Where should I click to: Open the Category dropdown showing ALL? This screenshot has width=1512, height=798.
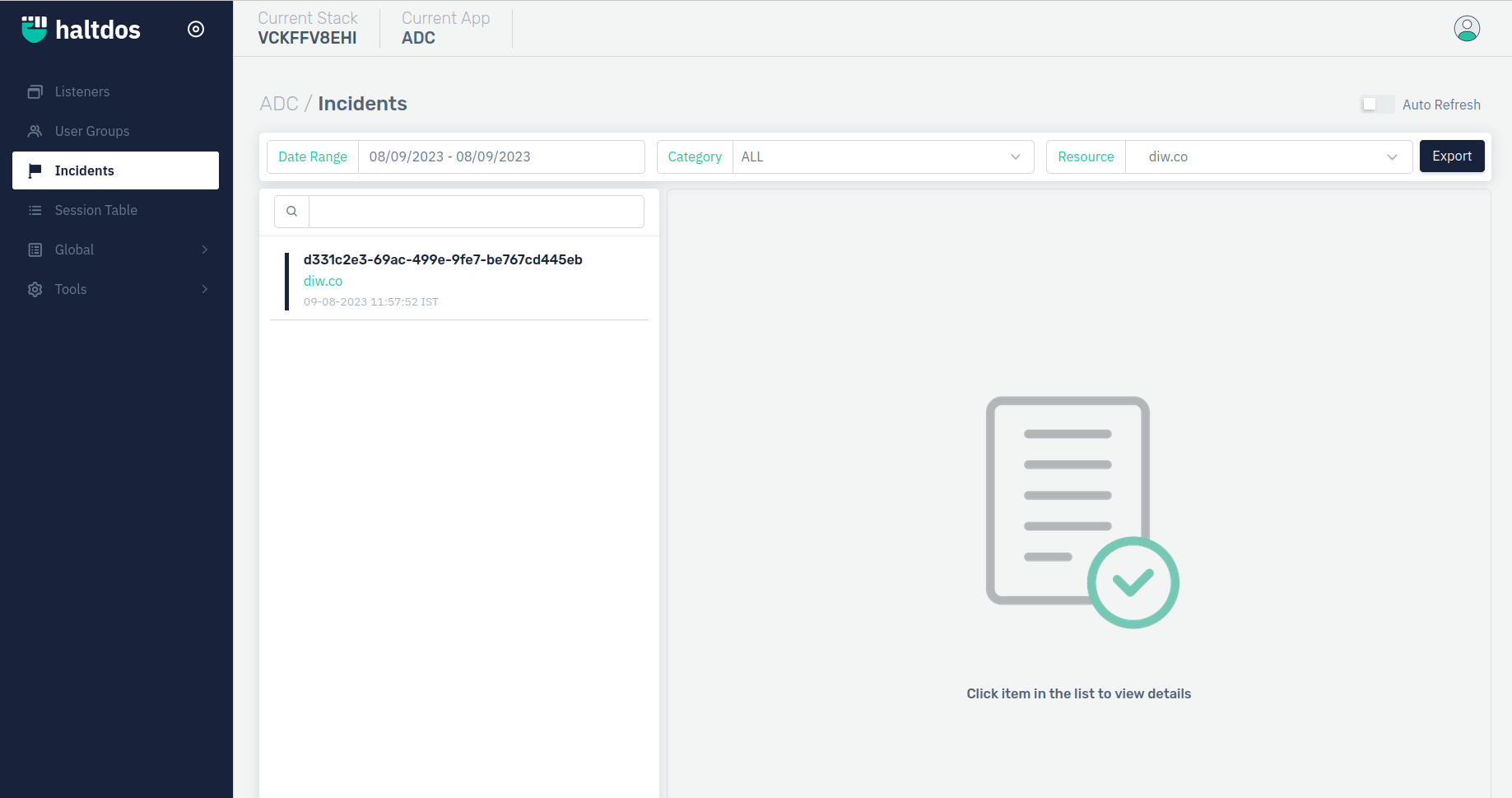882,156
